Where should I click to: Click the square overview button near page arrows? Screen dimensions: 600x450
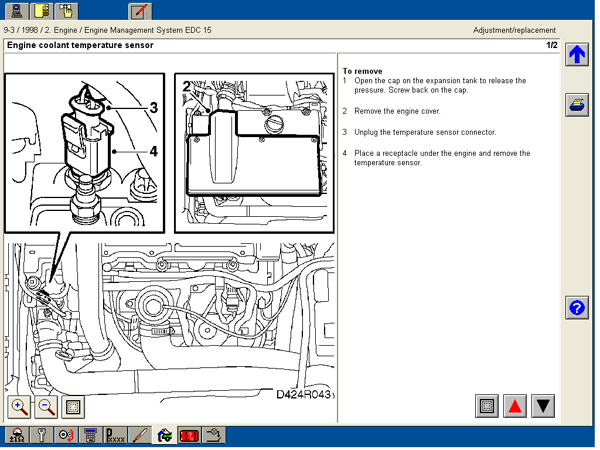[x=487, y=405]
